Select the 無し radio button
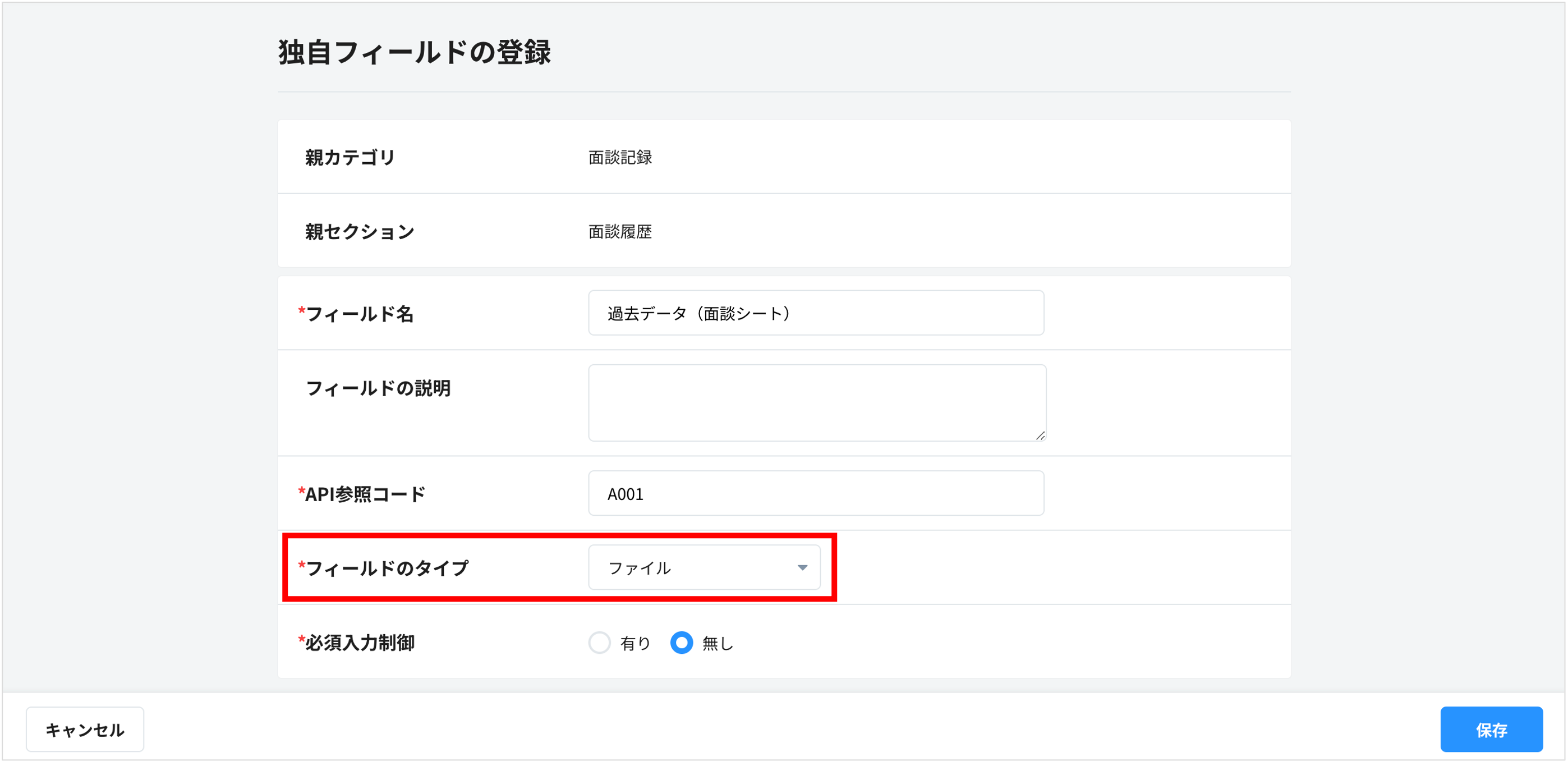 pos(682,643)
